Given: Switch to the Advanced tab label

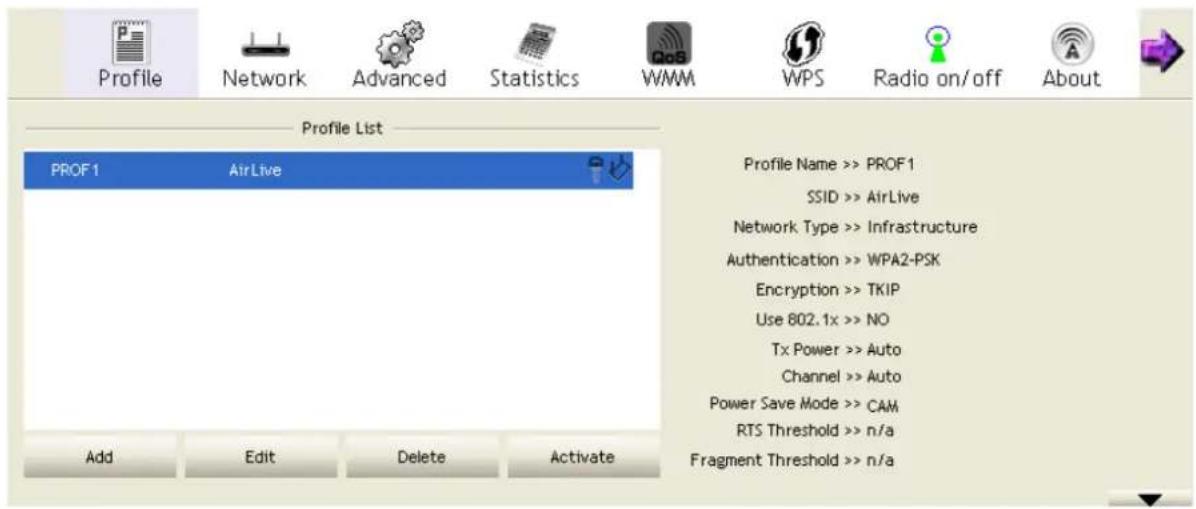Looking at the screenshot, I should (399, 79).
